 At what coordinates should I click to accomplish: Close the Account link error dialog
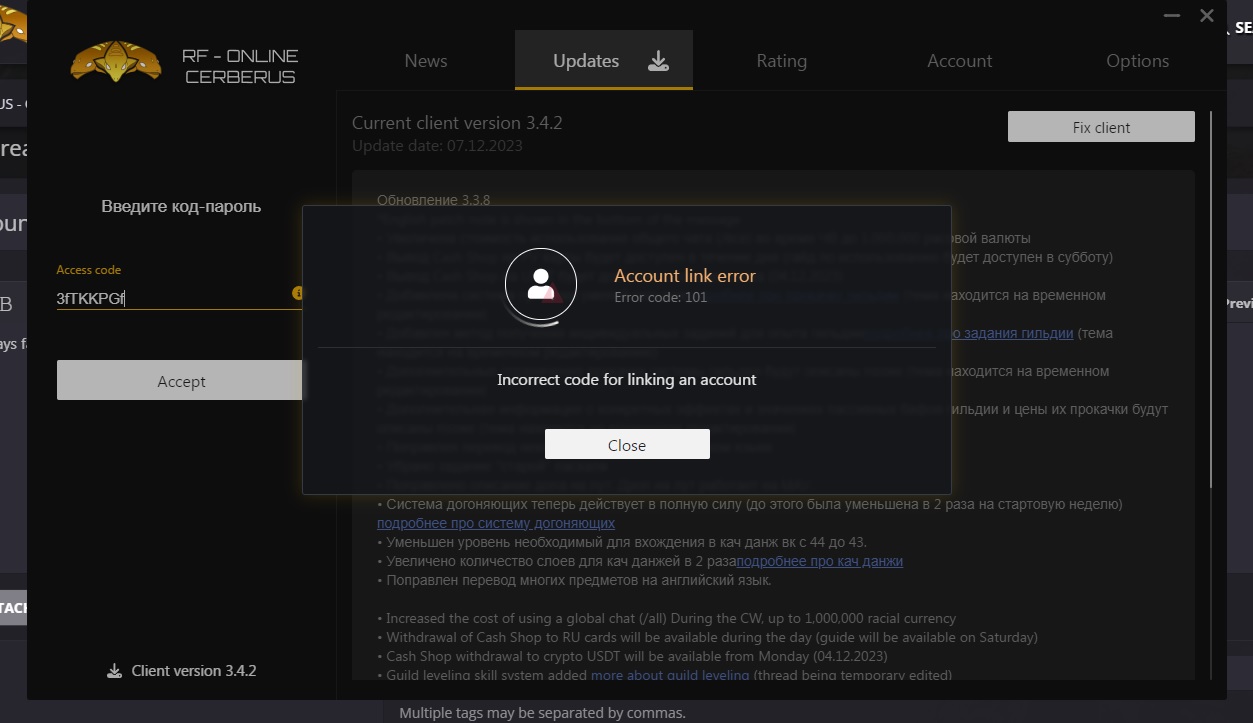(627, 445)
